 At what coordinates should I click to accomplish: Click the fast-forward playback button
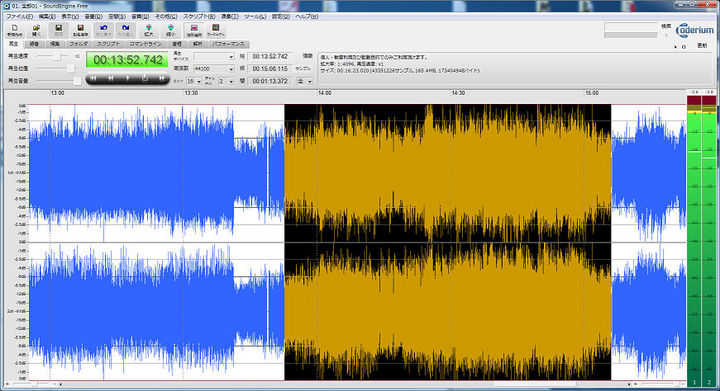tap(162, 78)
